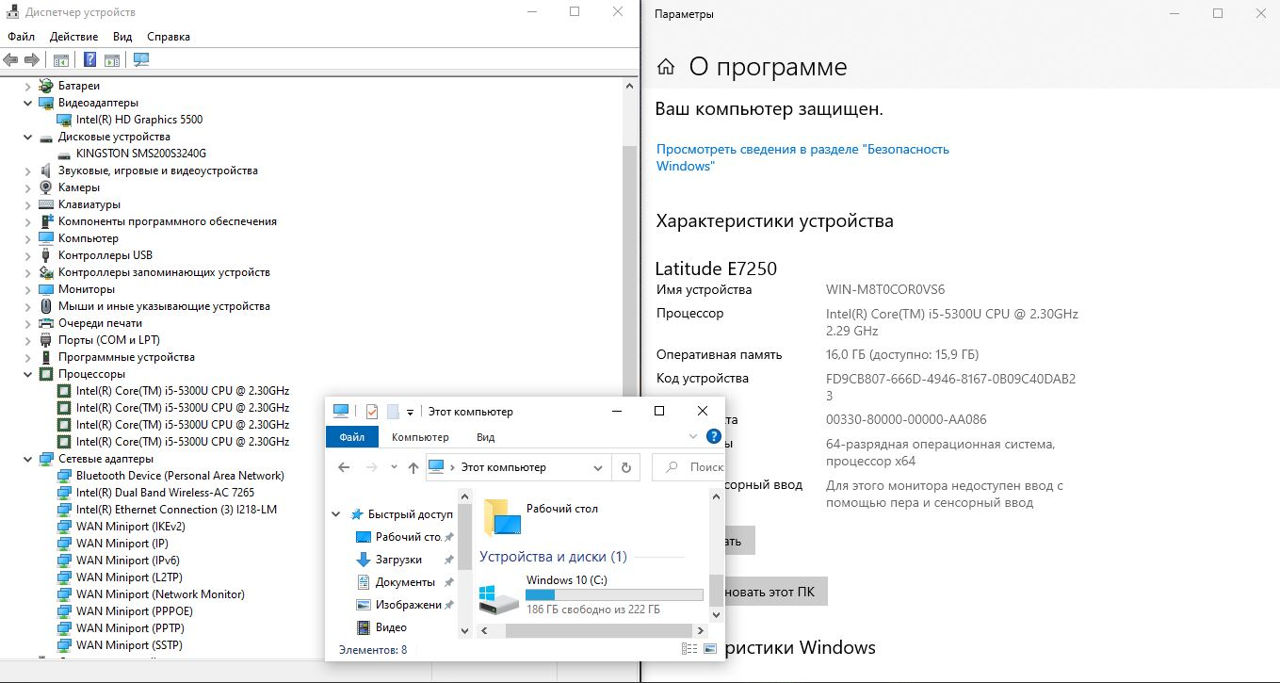Switch to the Компьютер ribbon tab

420,437
